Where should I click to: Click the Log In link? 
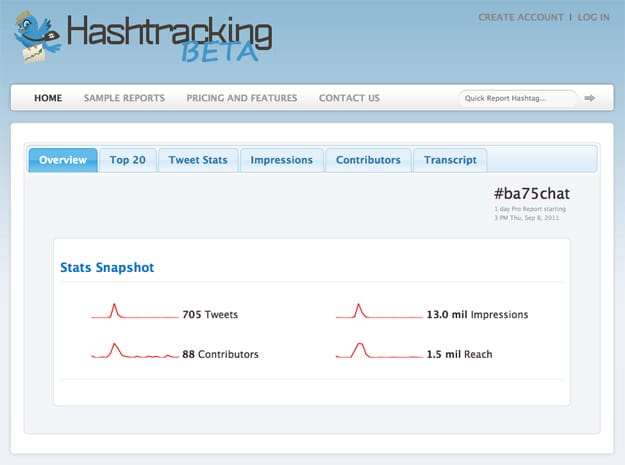[x=593, y=17]
